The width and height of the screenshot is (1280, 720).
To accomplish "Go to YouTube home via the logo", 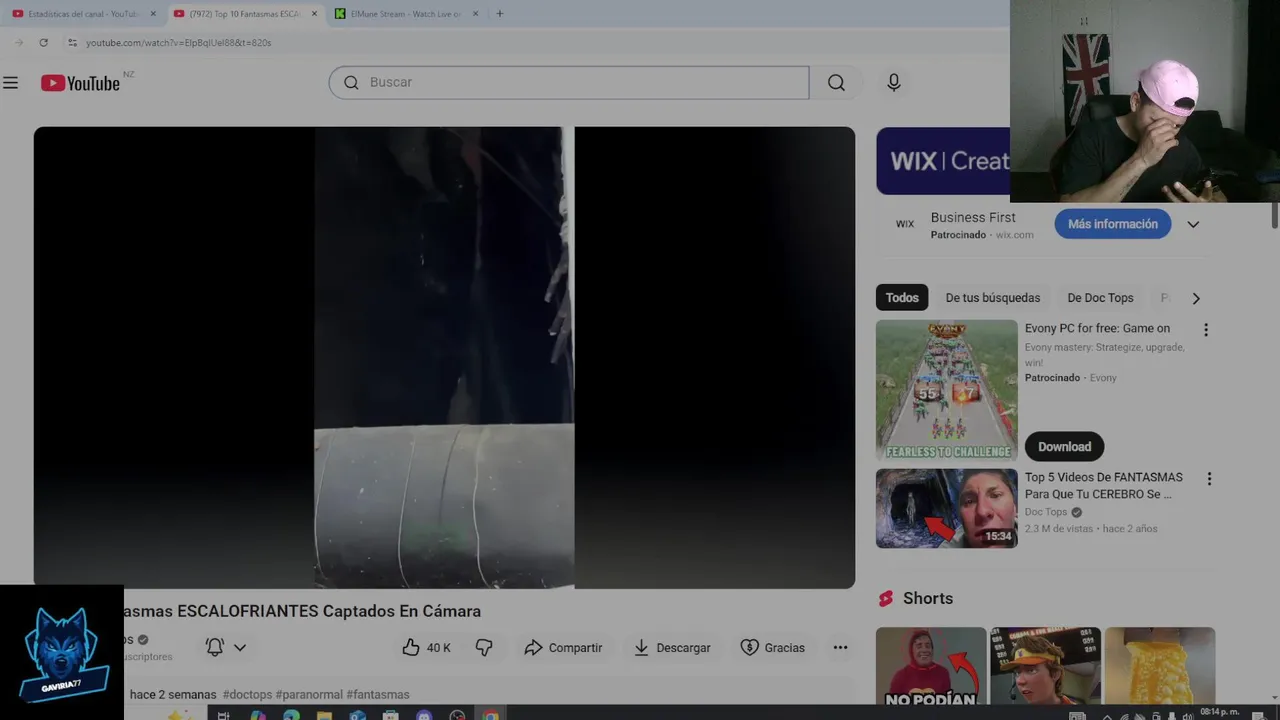I will (x=80, y=83).
